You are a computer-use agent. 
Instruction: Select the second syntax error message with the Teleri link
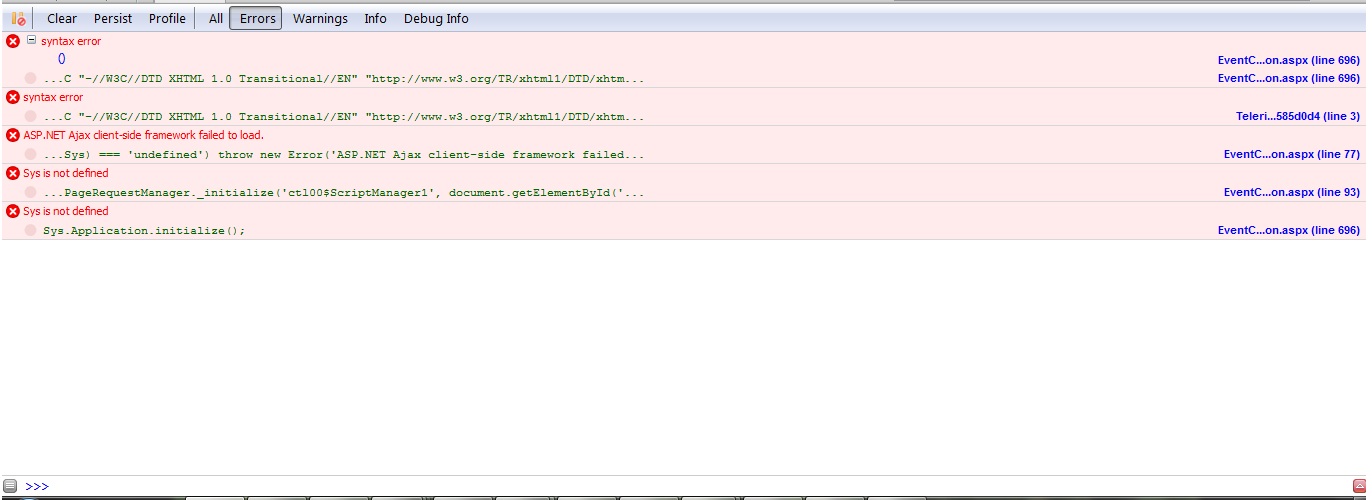coord(53,97)
